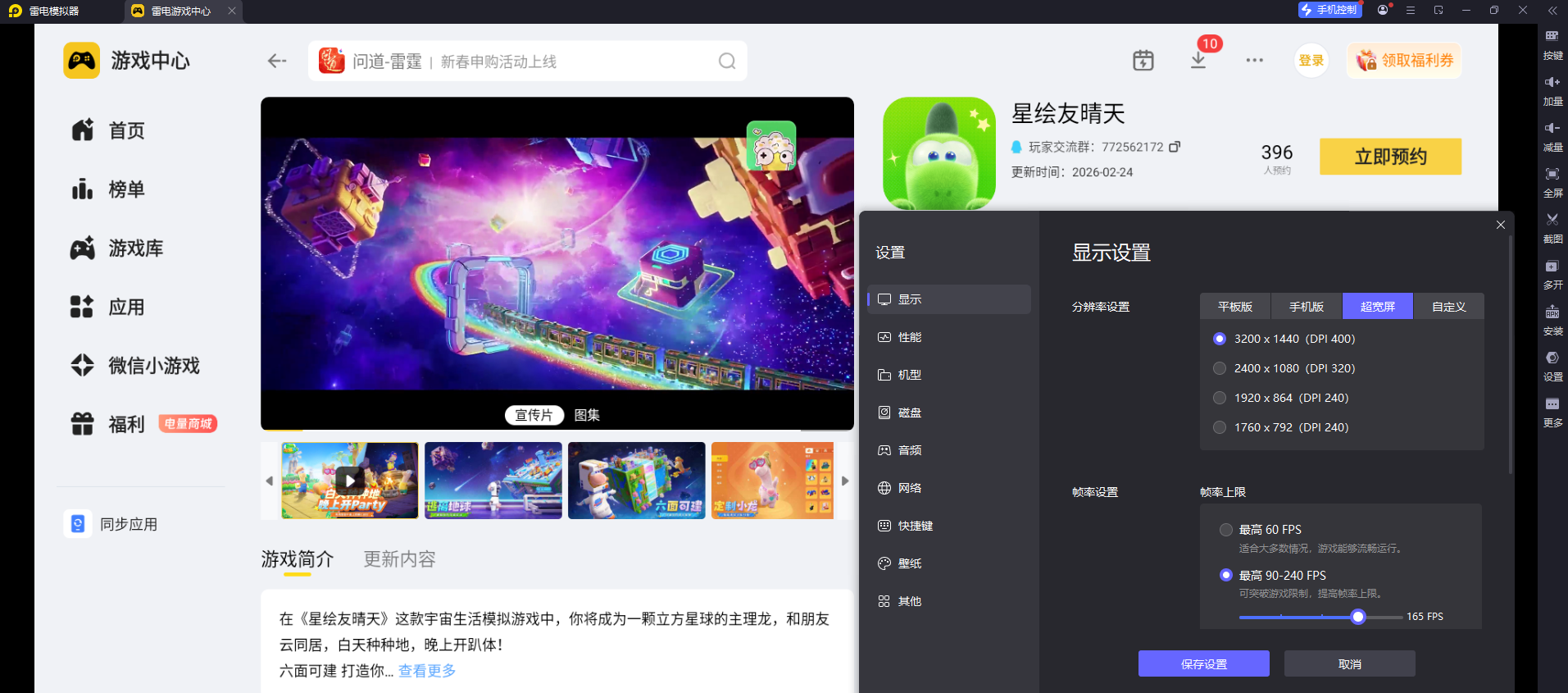
Task: Click the 安装 APK install icon
Action: tap(1552, 312)
